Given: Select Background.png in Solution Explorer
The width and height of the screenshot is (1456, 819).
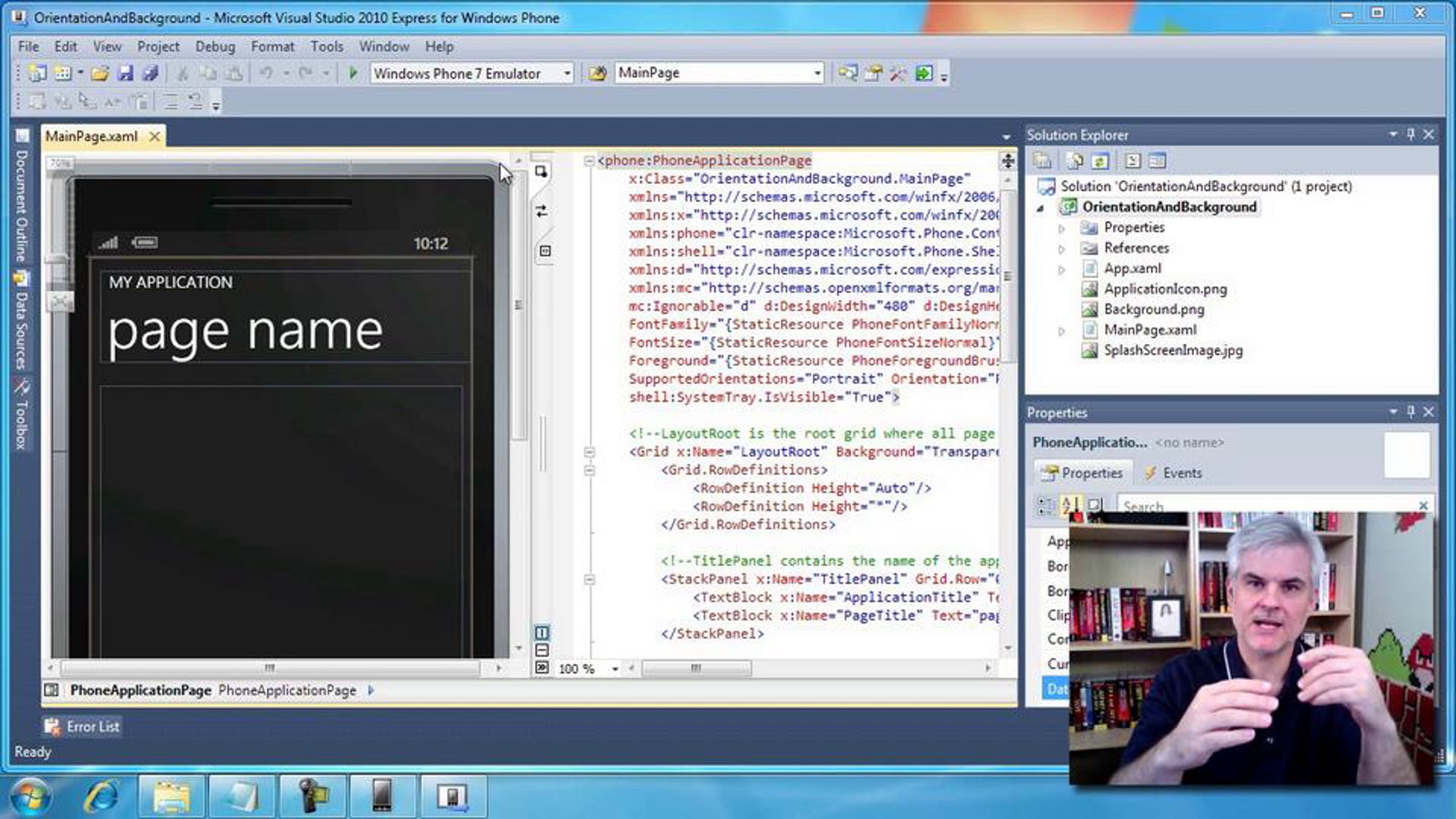Looking at the screenshot, I should (1153, 309).
